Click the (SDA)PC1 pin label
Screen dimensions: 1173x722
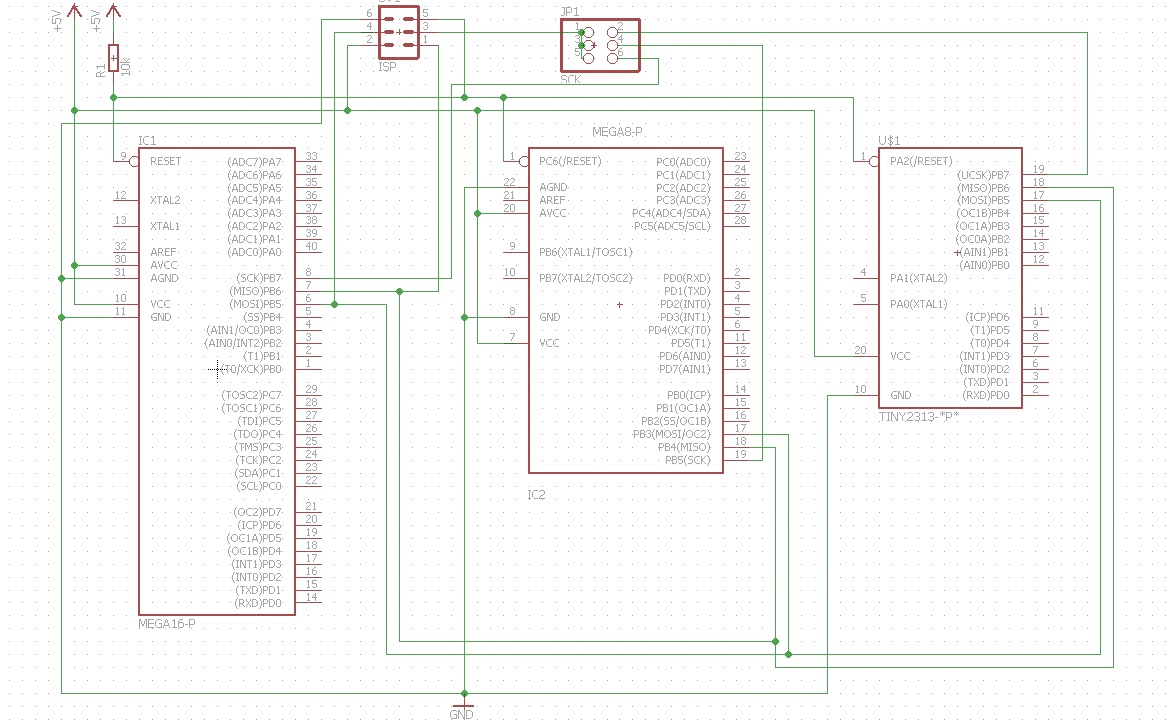coord(258,473)
